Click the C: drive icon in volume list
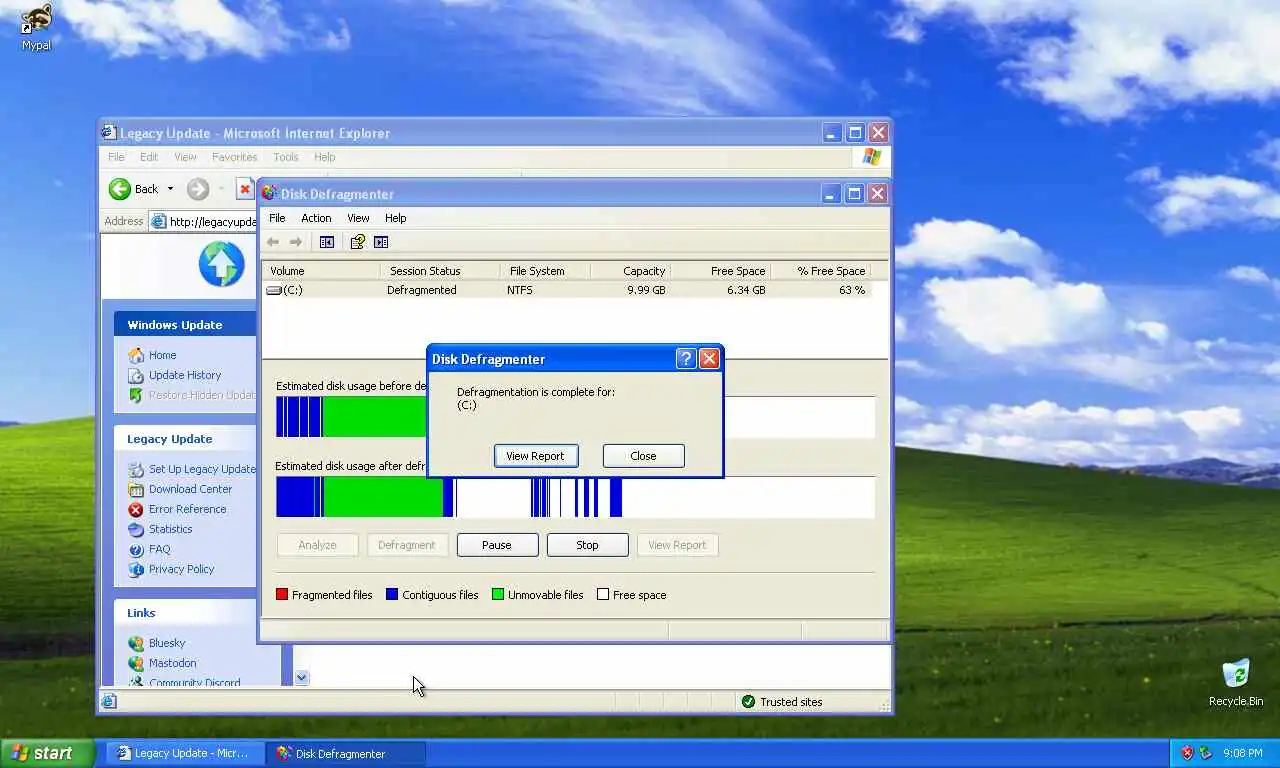 [x=274, y=290]
